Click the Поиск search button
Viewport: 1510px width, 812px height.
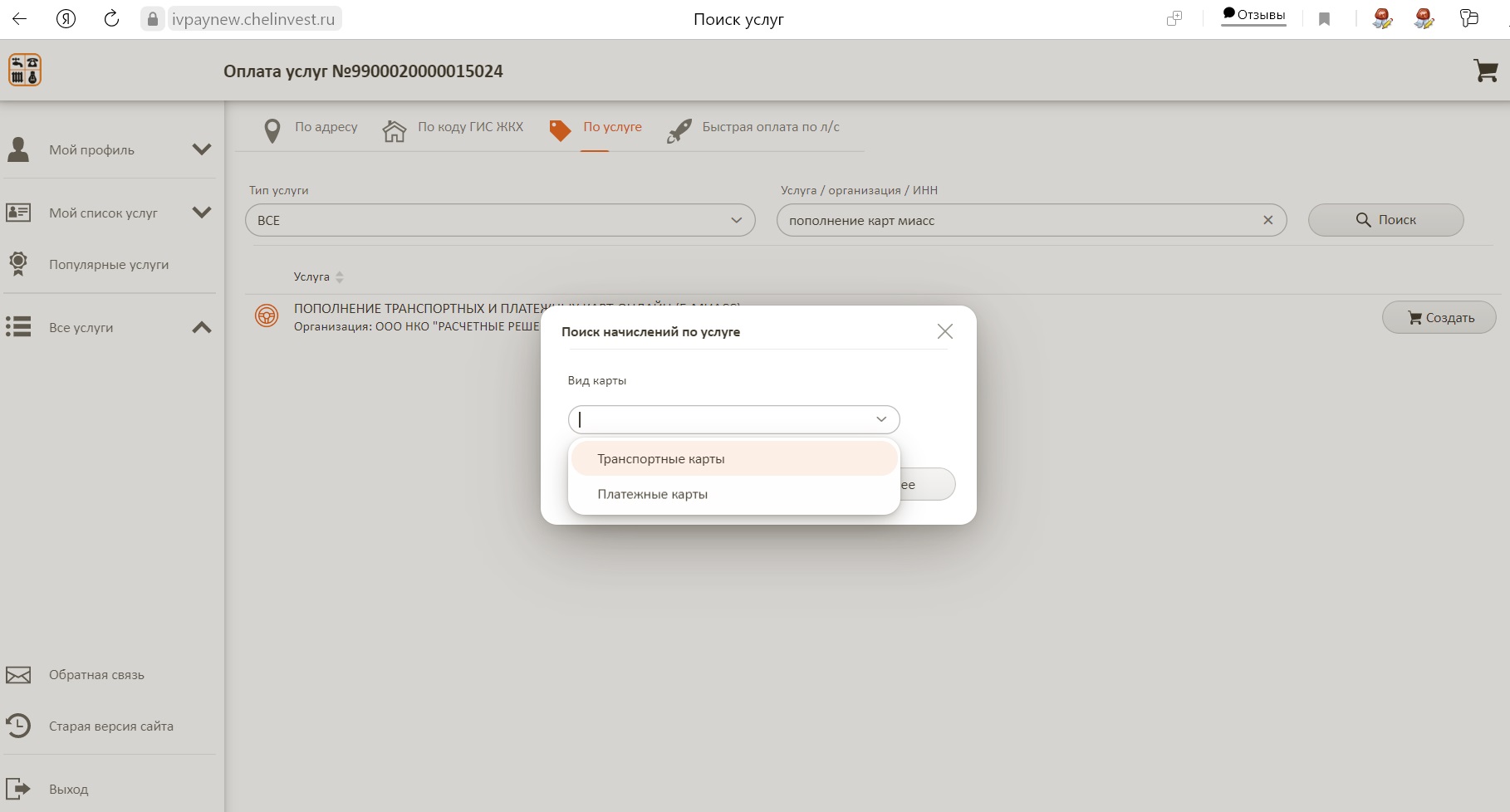[1385, 220]
